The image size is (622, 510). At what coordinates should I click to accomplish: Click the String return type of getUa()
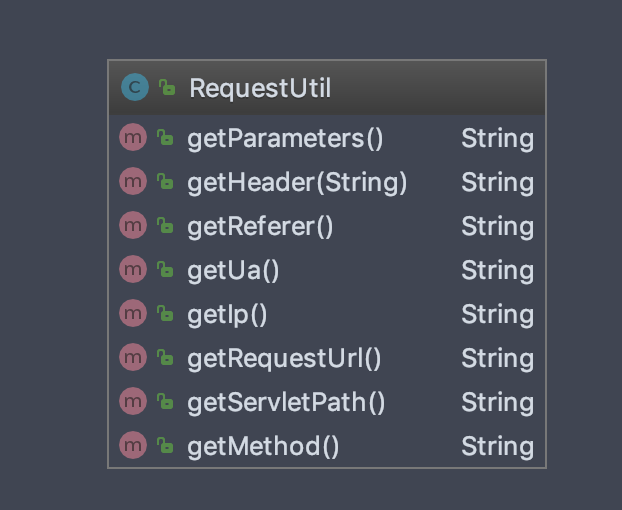pyautogui.click(x=497, y=270)
